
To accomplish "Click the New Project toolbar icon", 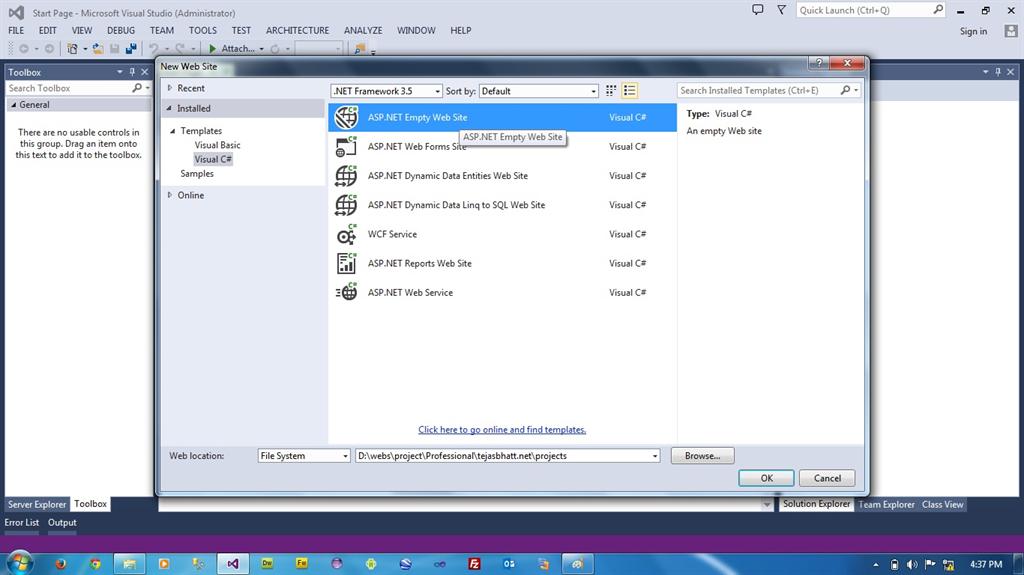I will coord(72,49).
